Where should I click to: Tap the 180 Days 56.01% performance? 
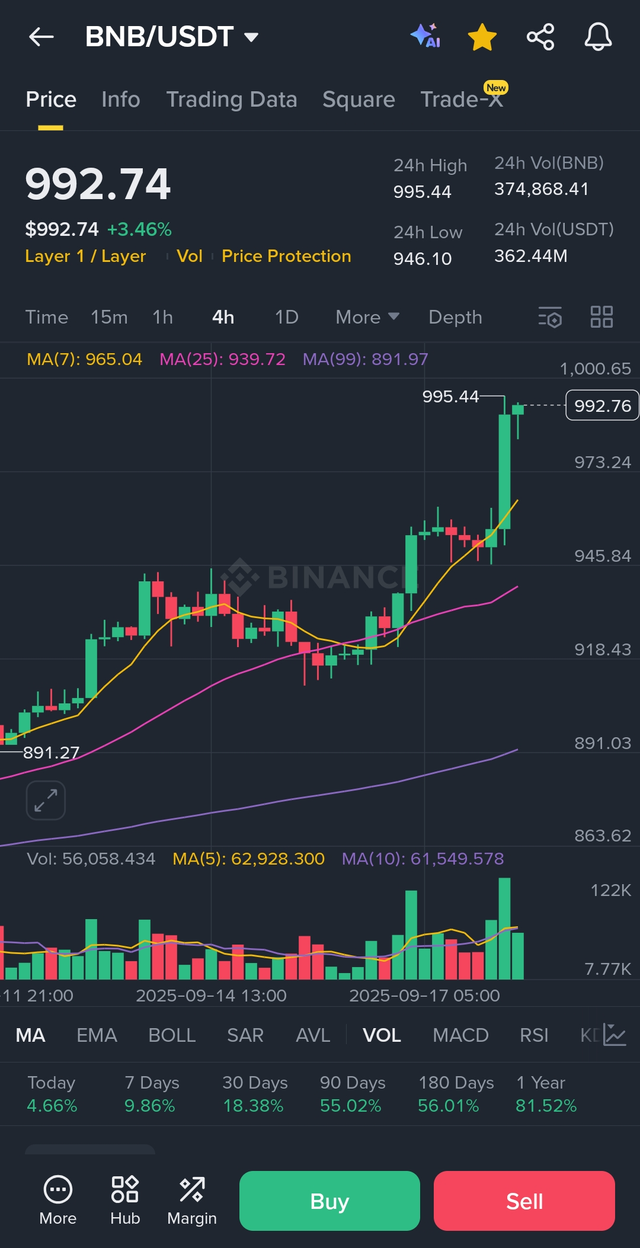point(456,1094)
